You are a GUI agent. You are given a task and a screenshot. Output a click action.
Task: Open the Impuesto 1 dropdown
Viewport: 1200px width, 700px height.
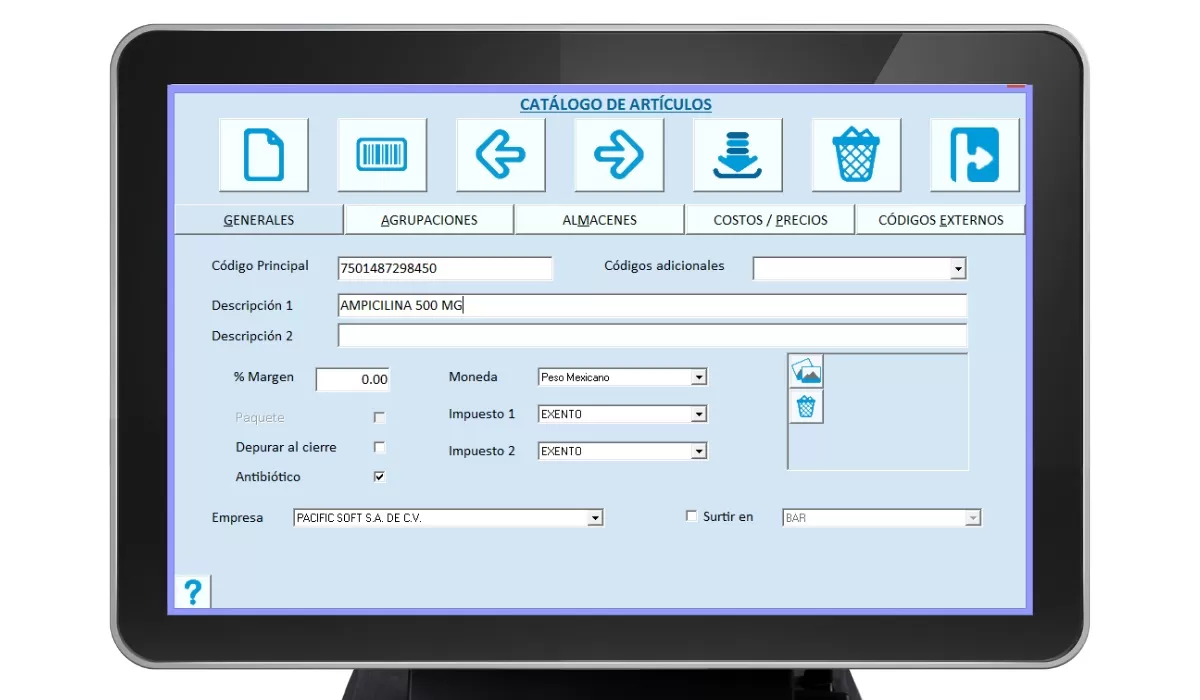[x=699, y=414]
